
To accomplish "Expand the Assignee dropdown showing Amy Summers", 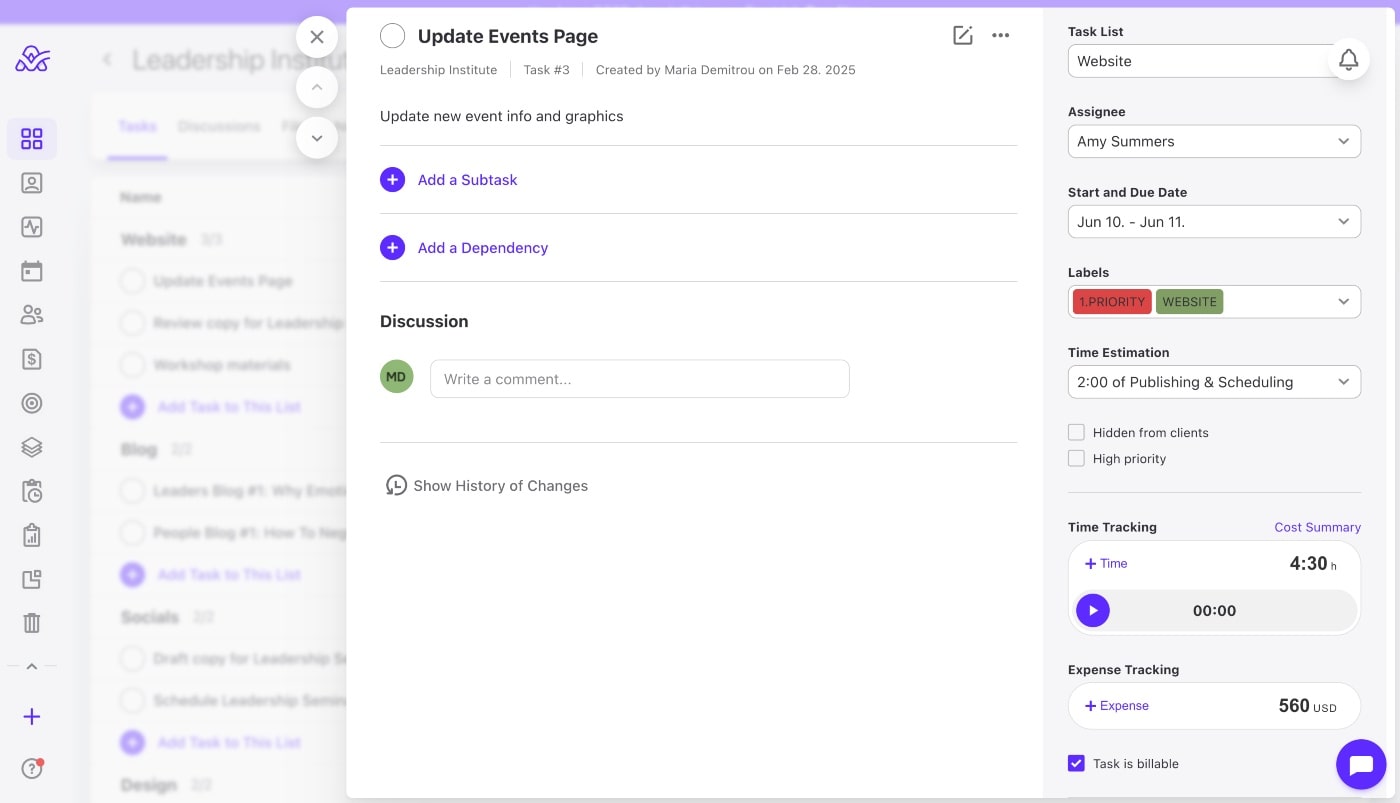I will pyautogui.click(x=1213, y=141).
